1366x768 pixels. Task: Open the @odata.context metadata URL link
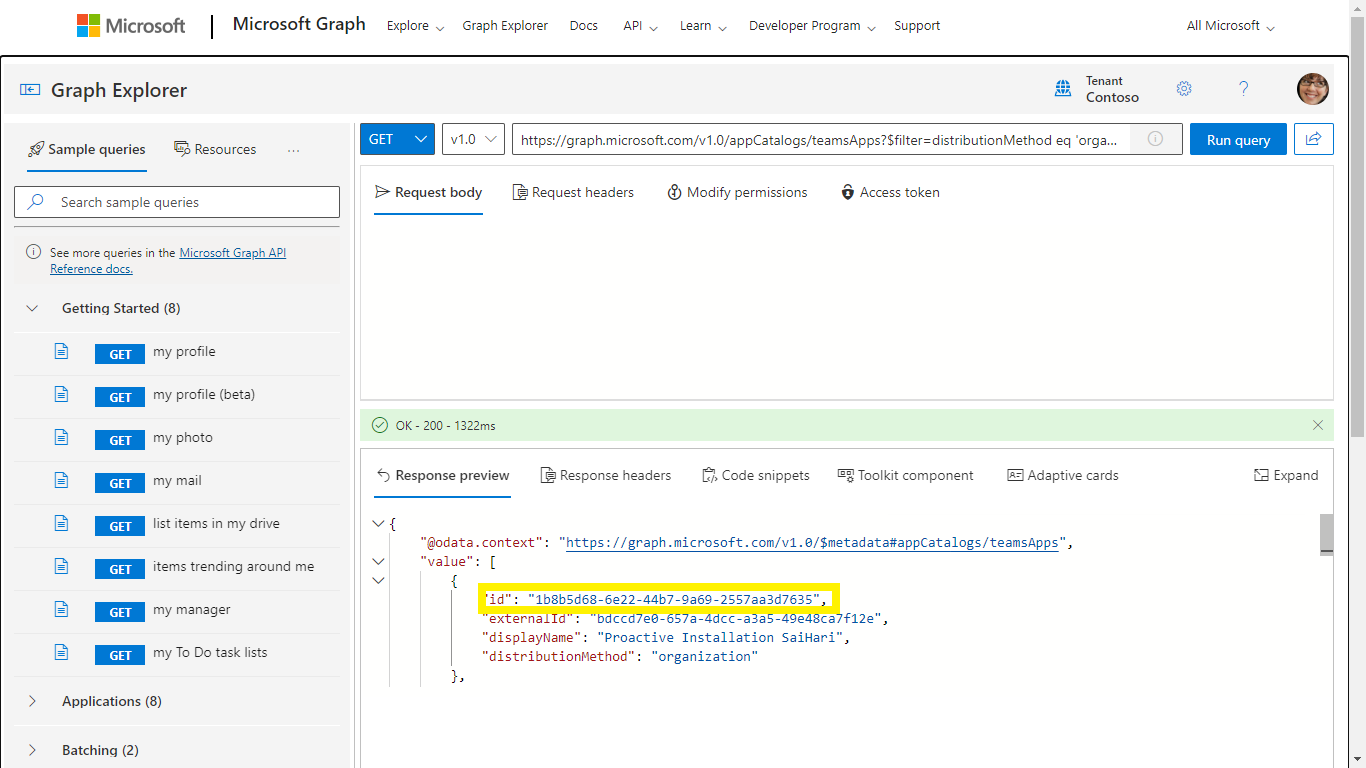813,543
